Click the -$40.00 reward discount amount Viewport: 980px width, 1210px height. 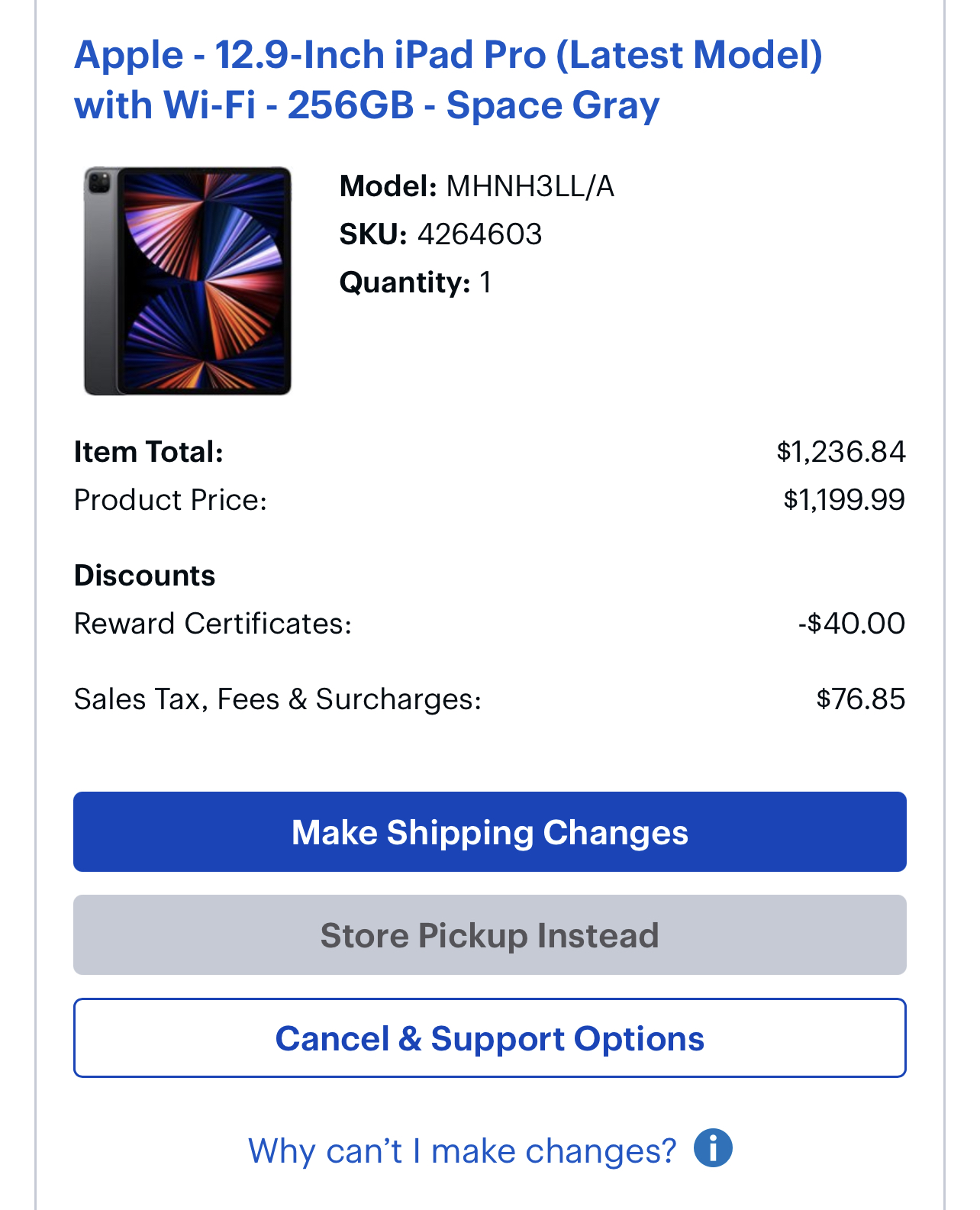[851, 624]
